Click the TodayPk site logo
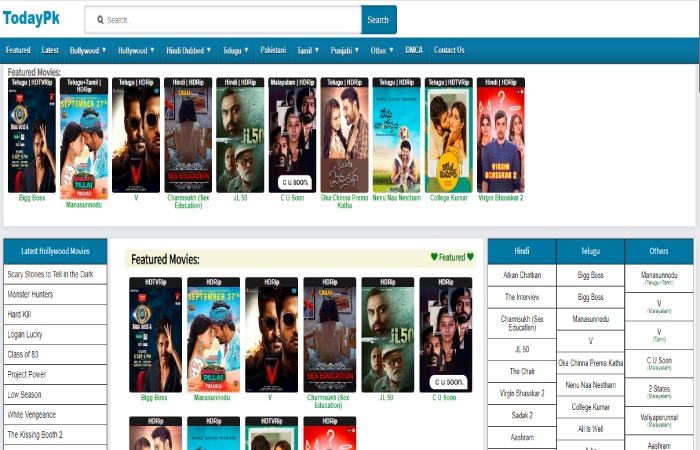The width and height of the screenshot is (700, 450). tap(31, 18)
